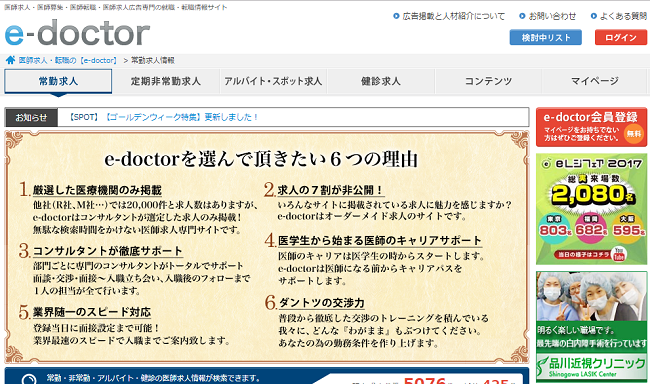Click the 無料 badge on registration banner
This screenshot has width=650, height=384.
point(634,134)
